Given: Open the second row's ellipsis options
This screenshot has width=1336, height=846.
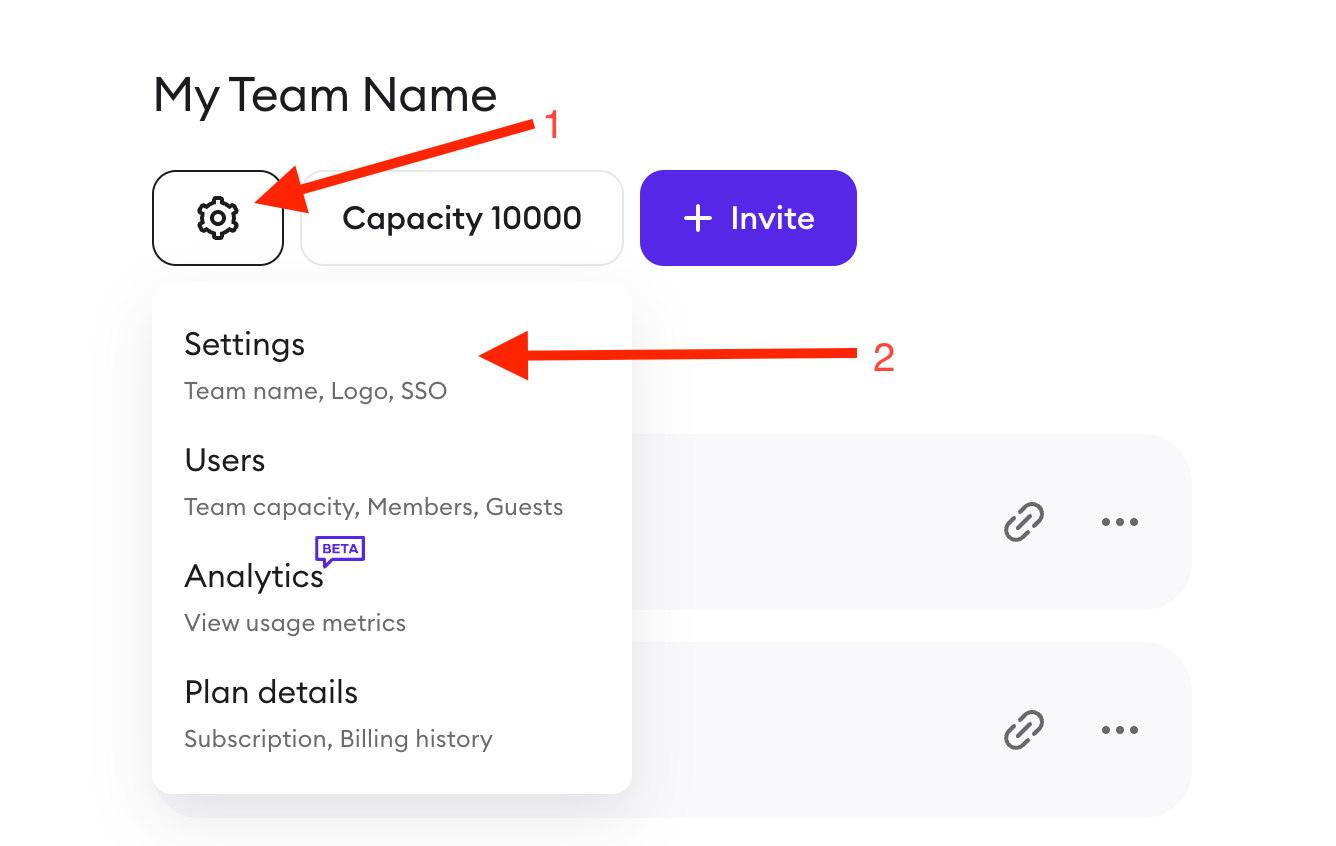Looking at the screenshot, I should pos(1119,730).
